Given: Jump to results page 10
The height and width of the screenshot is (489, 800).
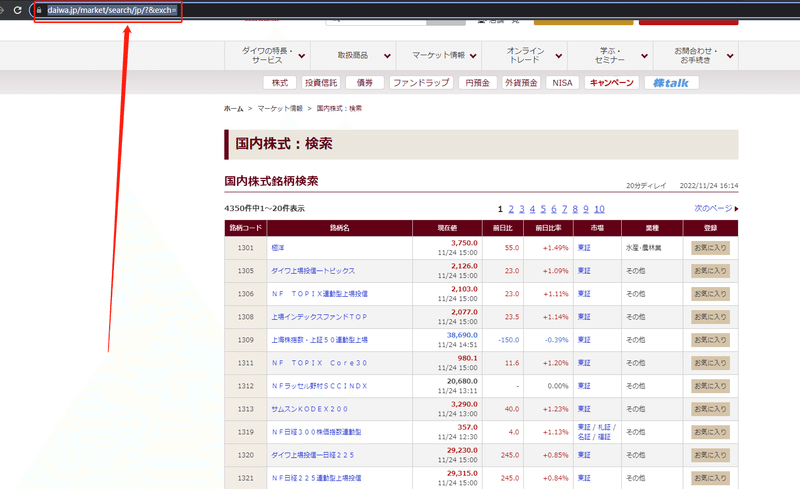Looking at the screenshot, I should (x=599, y=209).
